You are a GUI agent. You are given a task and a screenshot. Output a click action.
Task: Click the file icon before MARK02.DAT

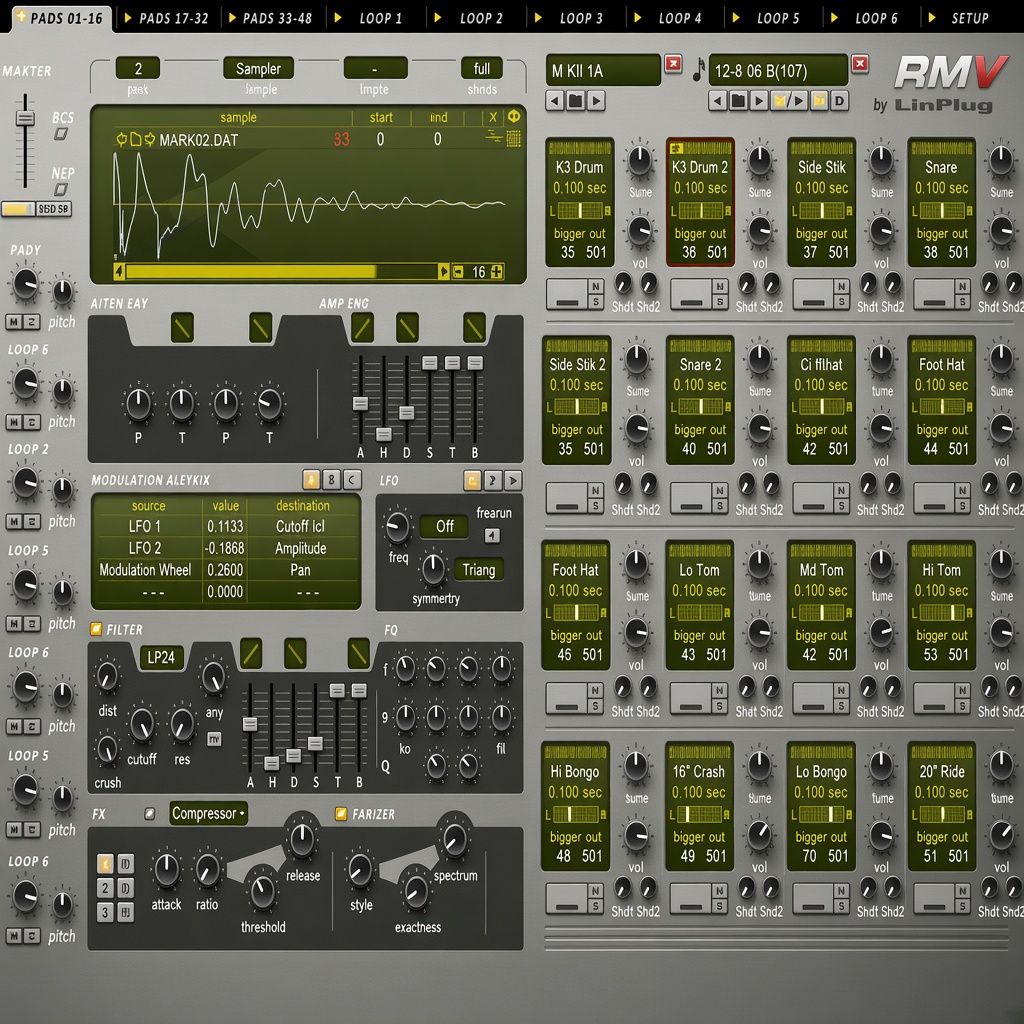(x=136, y=139)
